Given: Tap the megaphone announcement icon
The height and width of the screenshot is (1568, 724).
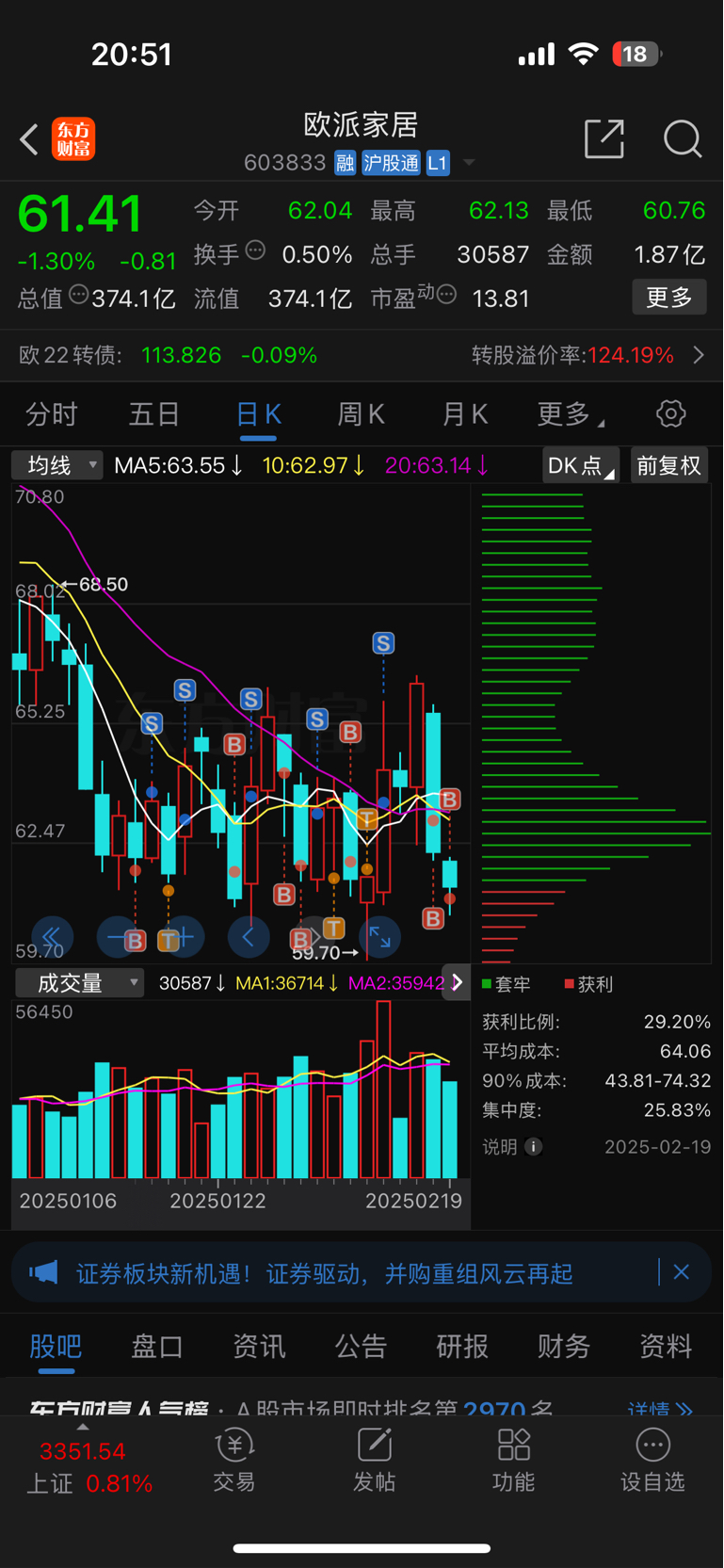Looking at the screenshot, I should click(x=43, y=1273).
